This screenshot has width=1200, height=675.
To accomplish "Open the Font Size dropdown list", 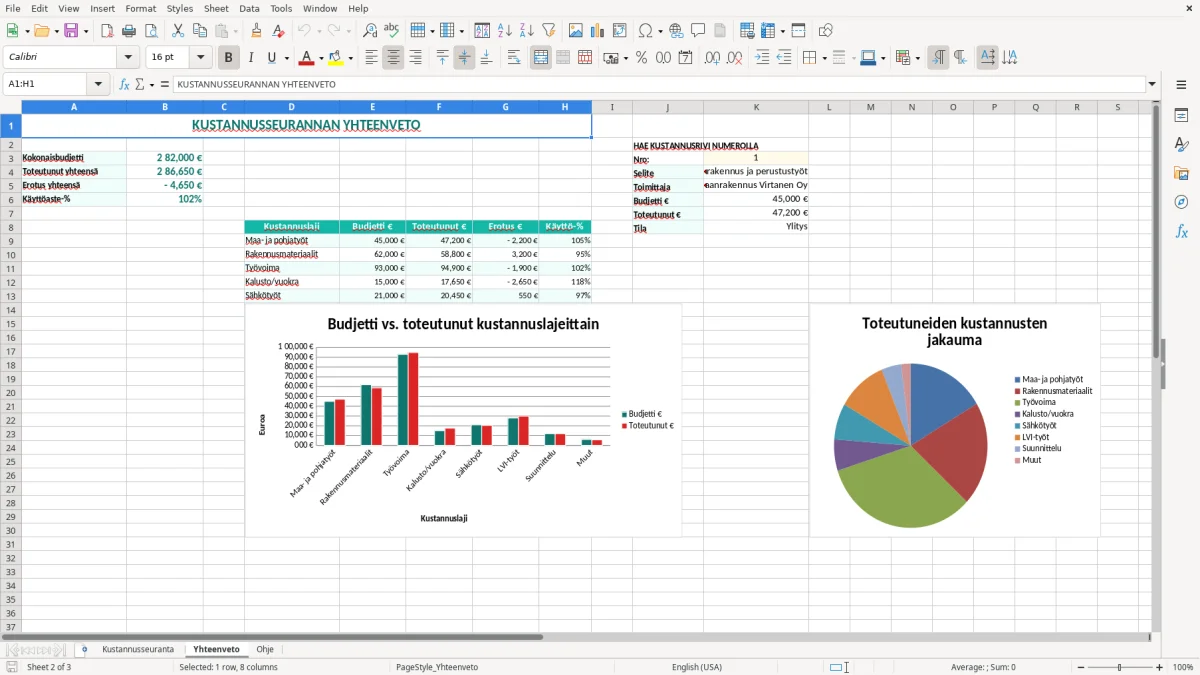I will click(x=200, y=58).
